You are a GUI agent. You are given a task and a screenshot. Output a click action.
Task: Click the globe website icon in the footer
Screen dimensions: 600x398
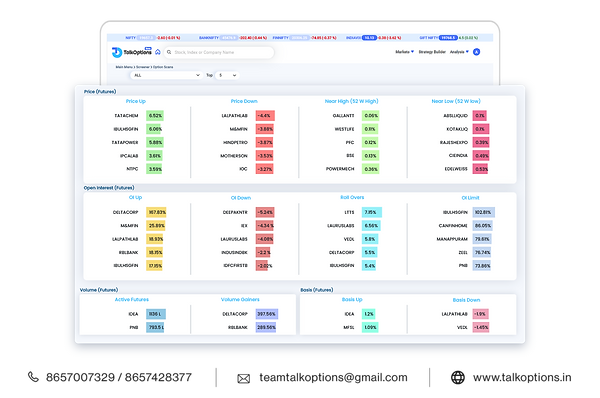pyautogui.click(x=458, y=377)
